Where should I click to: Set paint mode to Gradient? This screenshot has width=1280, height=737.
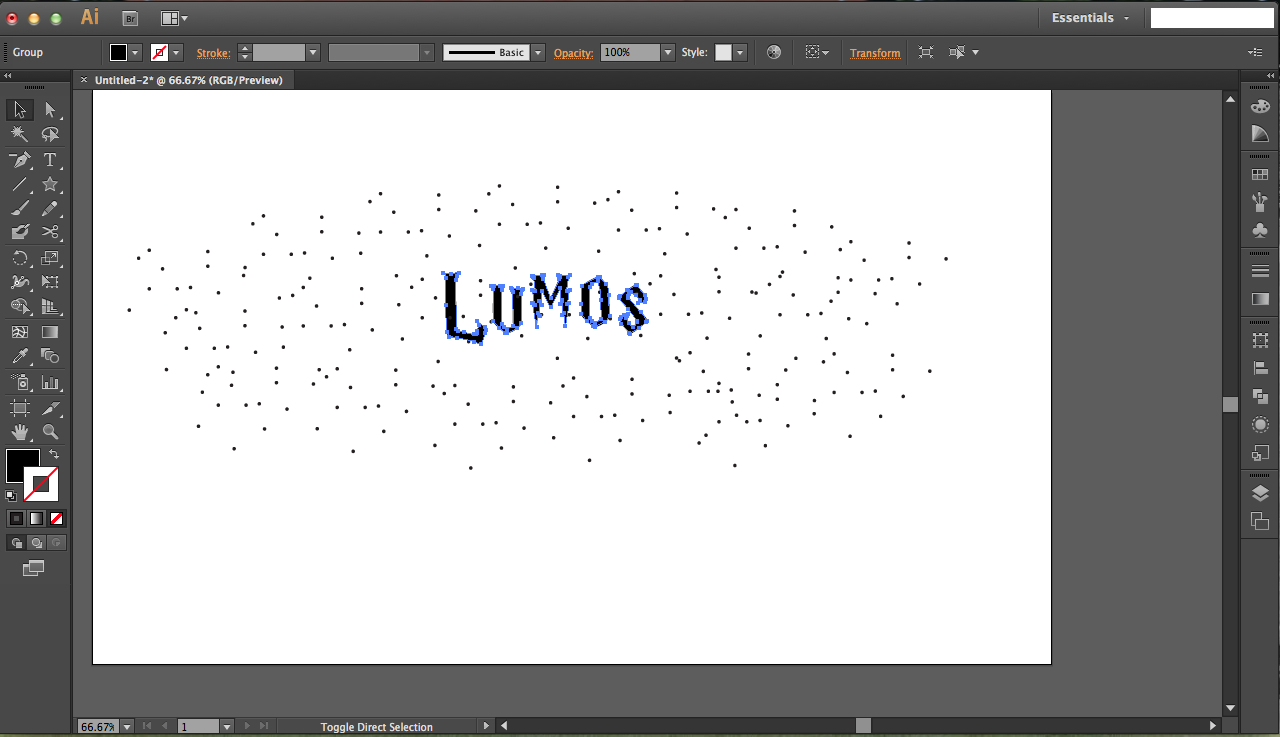pos(36,518)
